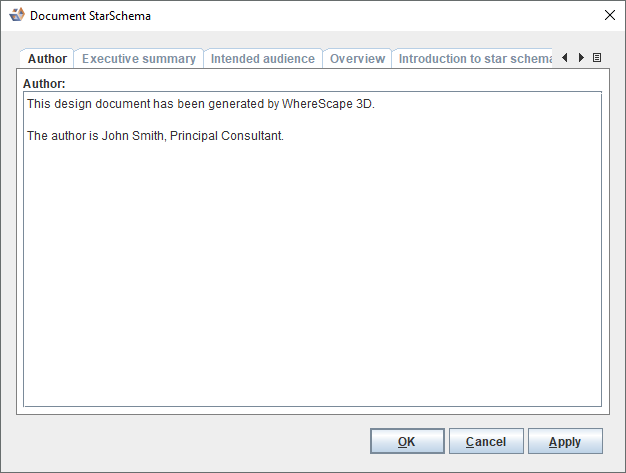Screen dimensions: 626x473
Task: Open the tab list menu icon
Action: point(597,58)
